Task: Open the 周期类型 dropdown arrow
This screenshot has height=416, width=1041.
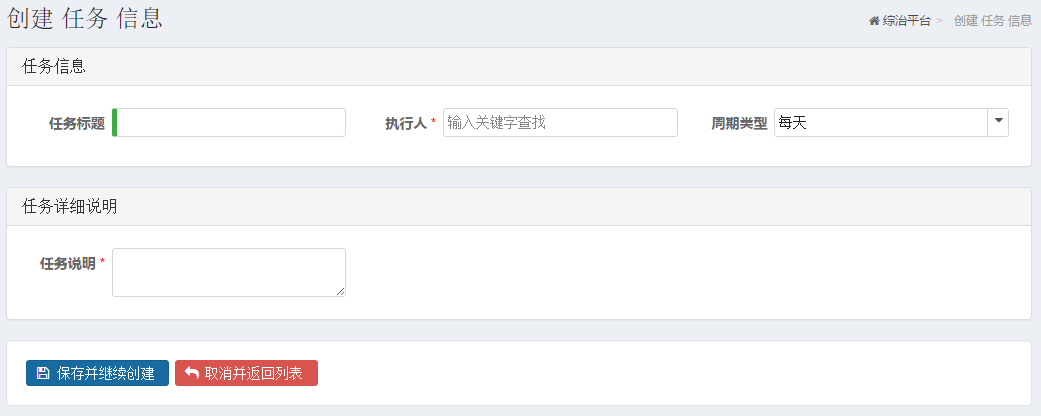Action: coord(998,123)
